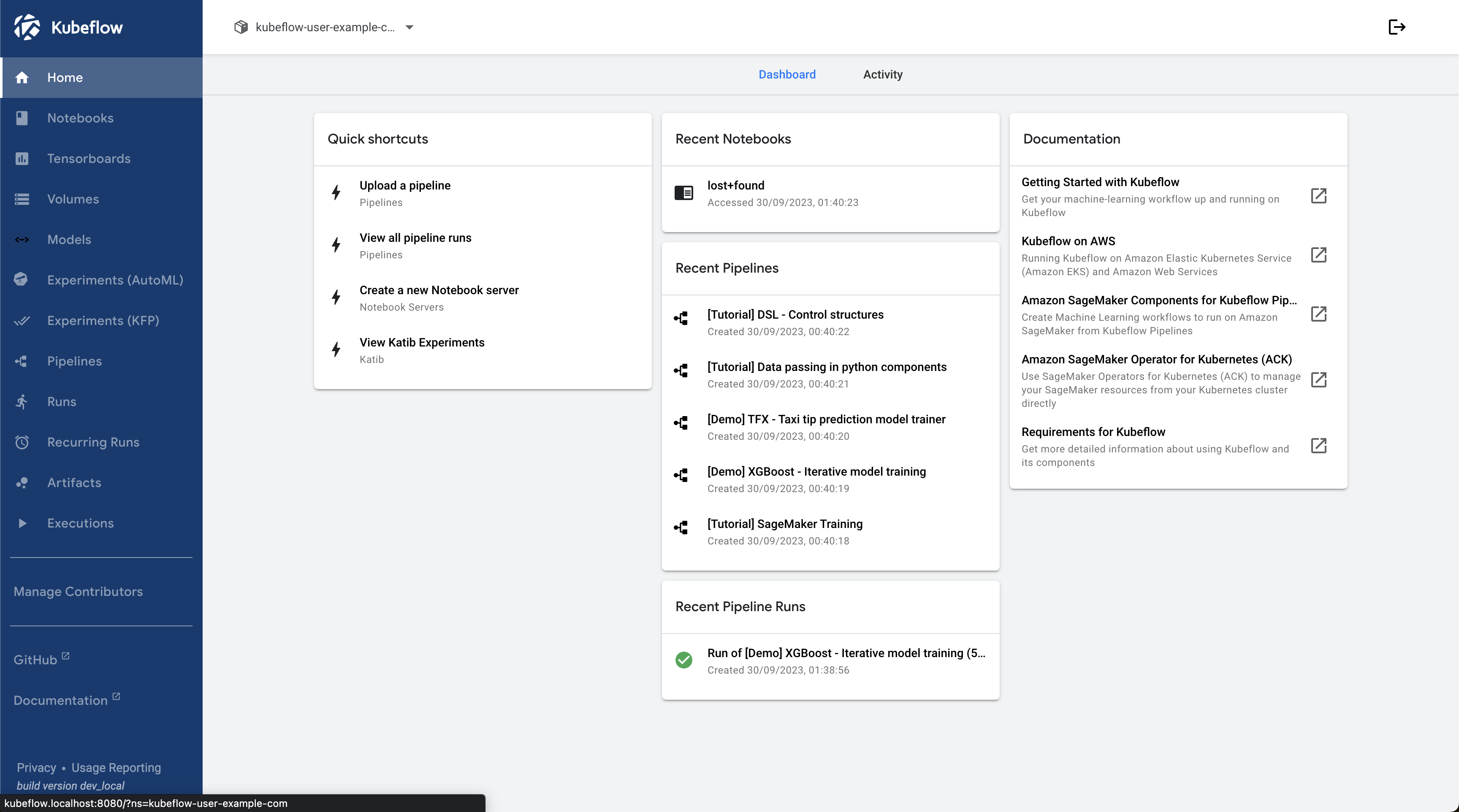Click the lost+found notebook icon

point(683,193)
